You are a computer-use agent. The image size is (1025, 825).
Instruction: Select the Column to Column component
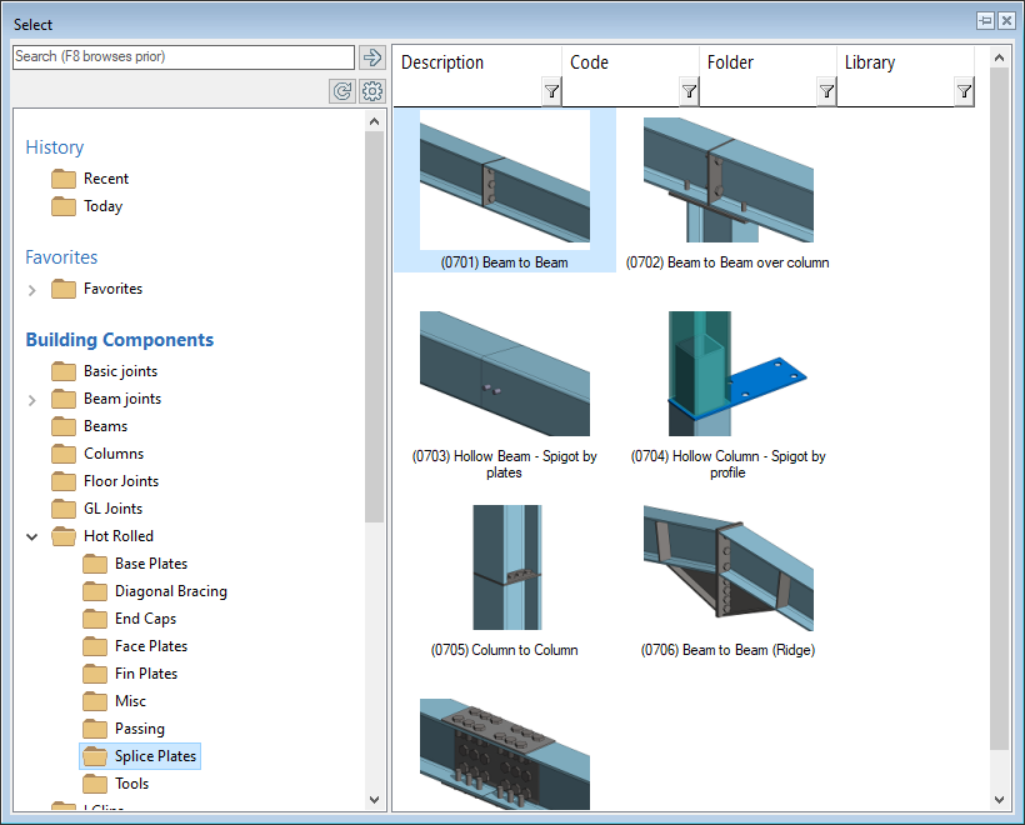pyautogui.click(x=507, y=567)
